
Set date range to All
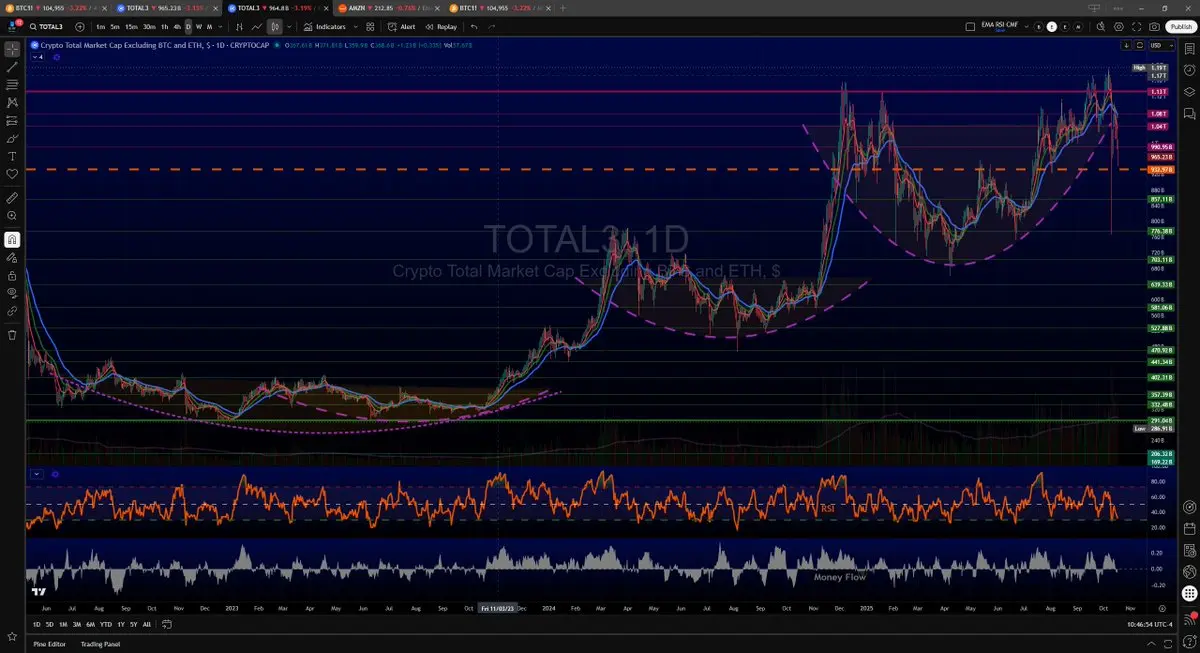tap(147, 624)
